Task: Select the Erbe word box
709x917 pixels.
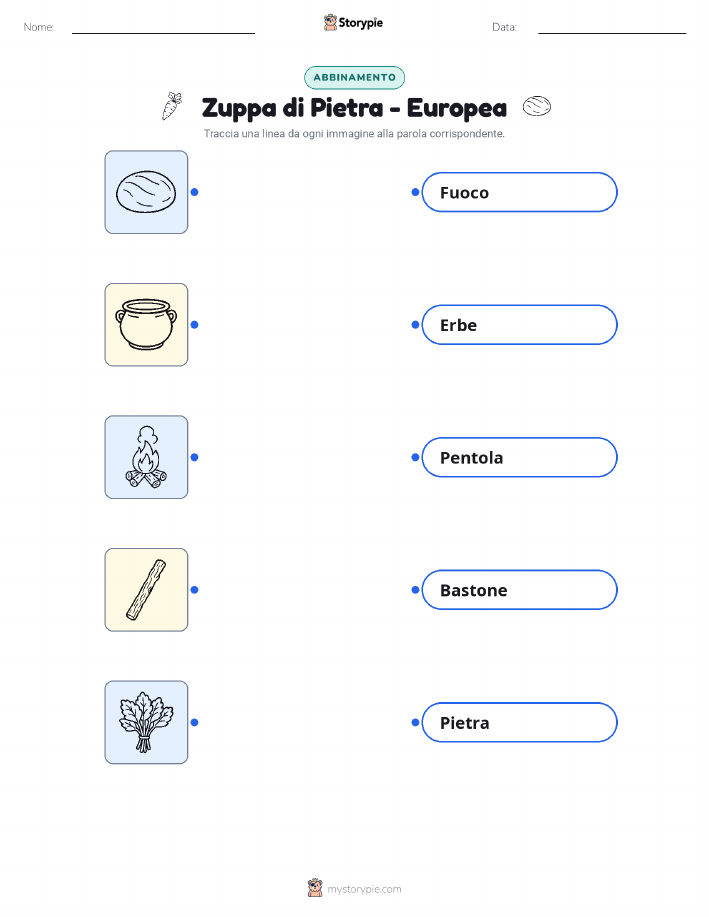Action: 519,325
